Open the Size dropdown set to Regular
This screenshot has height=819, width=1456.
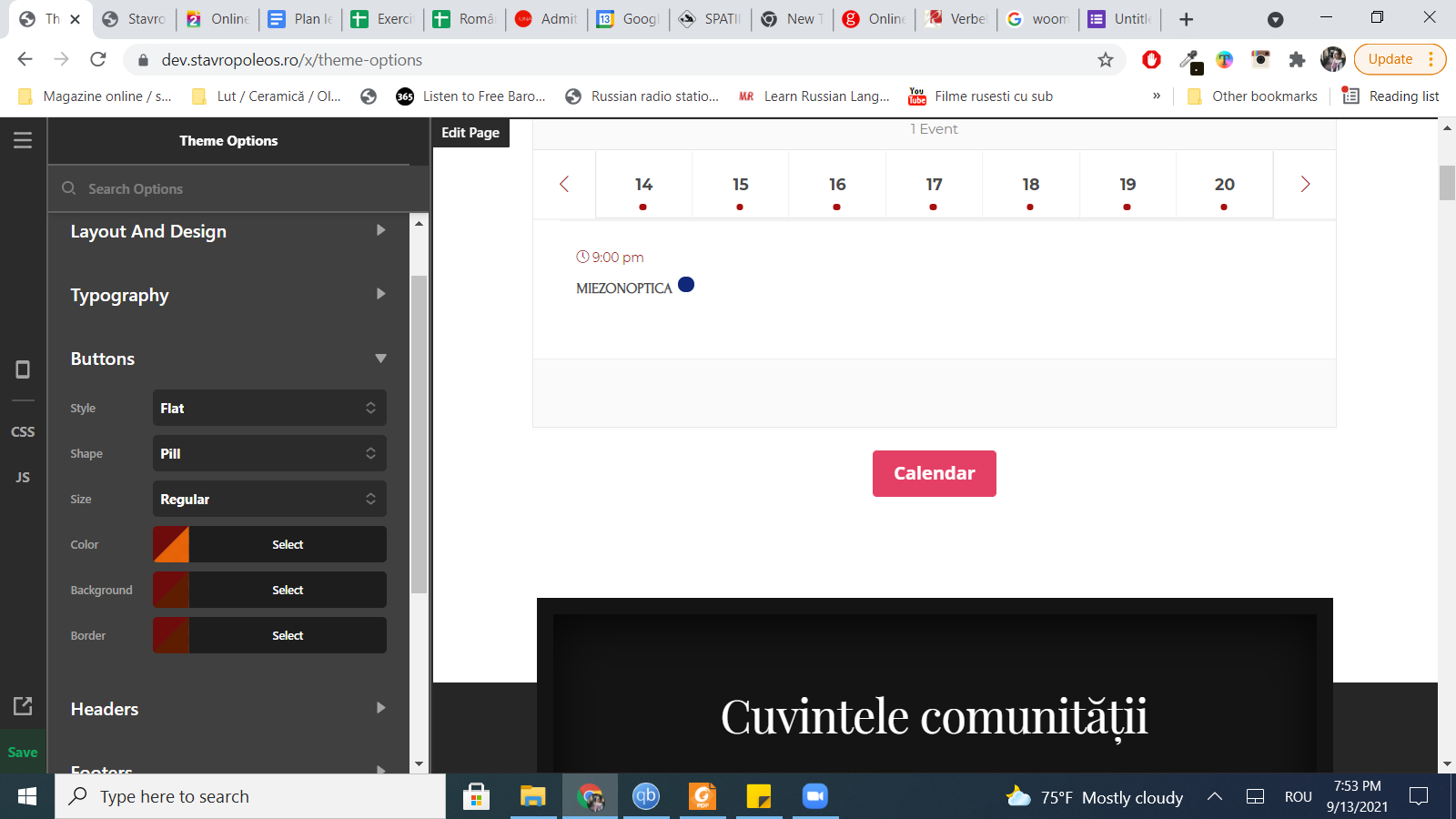tap(269, 500)
